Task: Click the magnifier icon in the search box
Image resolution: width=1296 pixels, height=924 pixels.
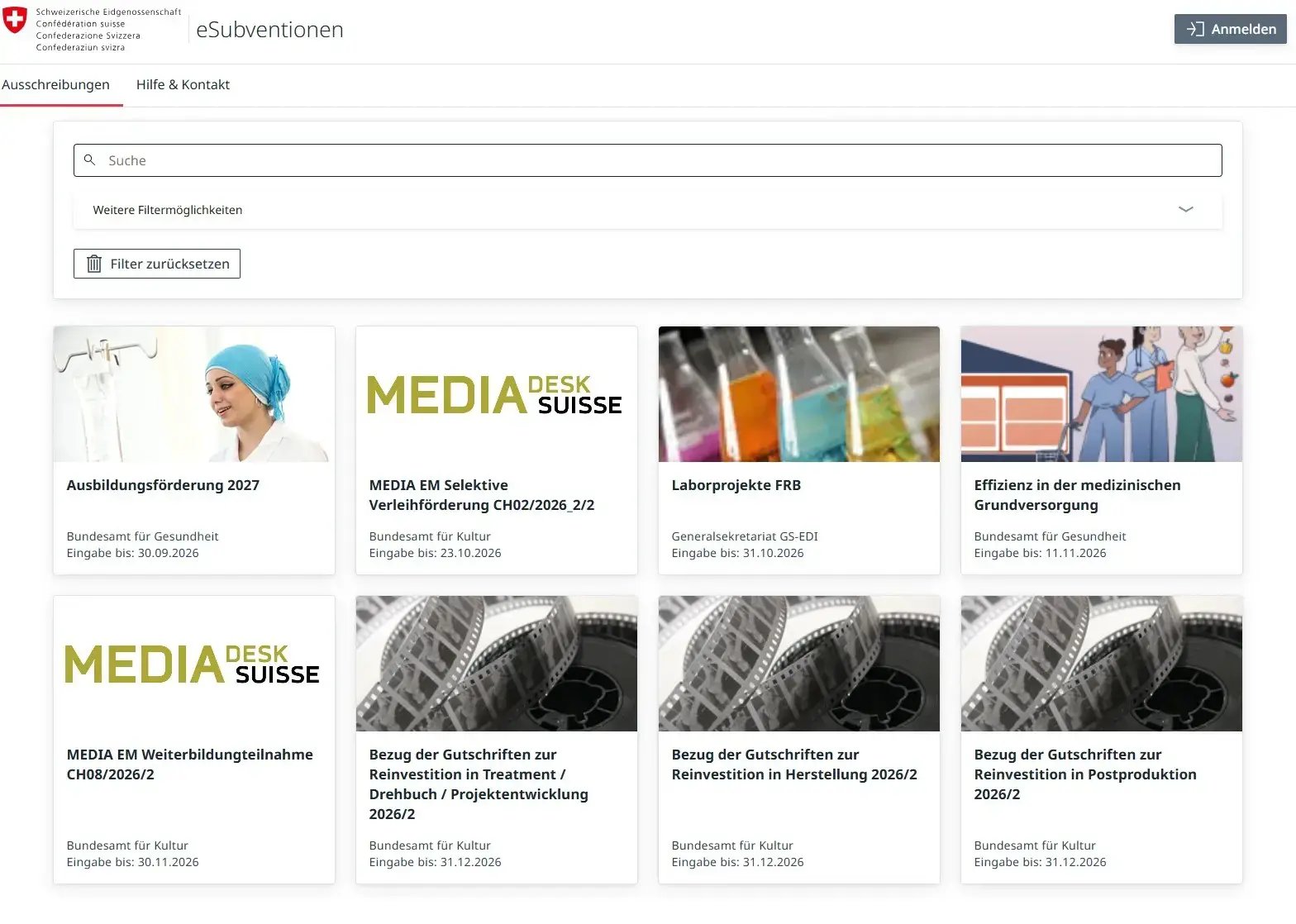Action: 90,160
